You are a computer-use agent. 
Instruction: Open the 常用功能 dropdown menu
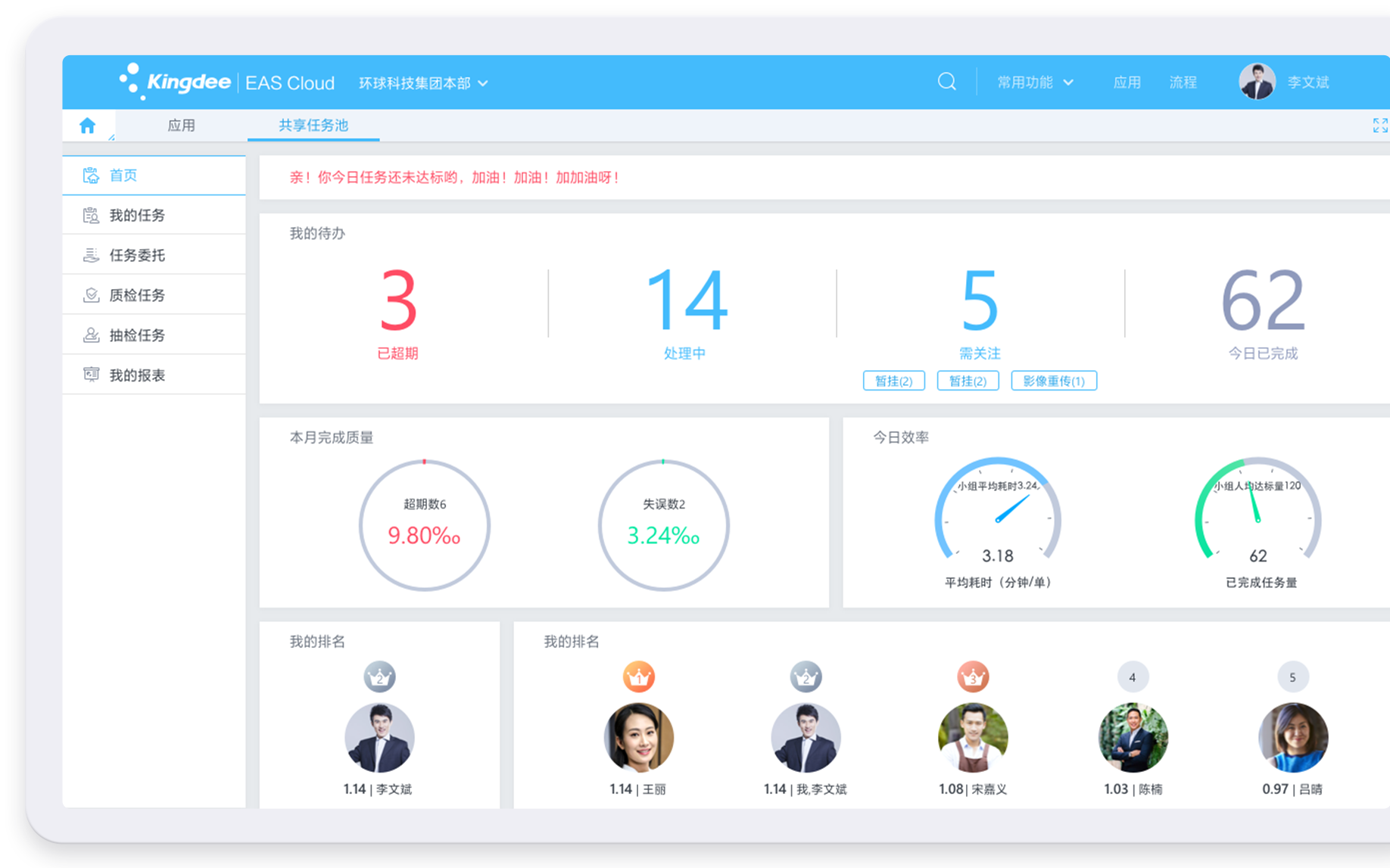pyautogui.click(x=1034, y=82)
